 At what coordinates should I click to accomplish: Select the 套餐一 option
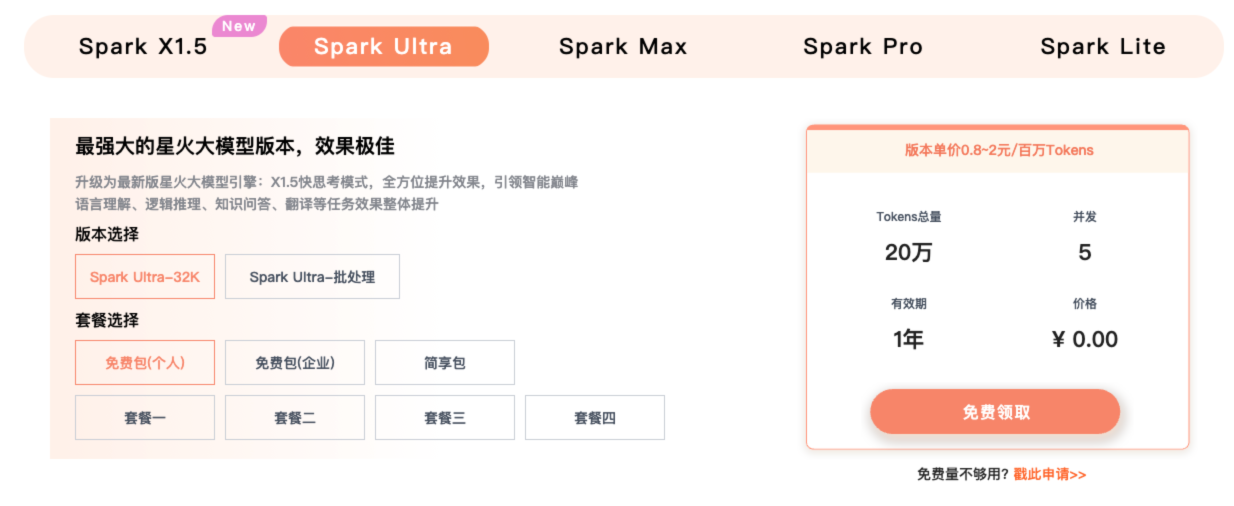pos(145,418)
